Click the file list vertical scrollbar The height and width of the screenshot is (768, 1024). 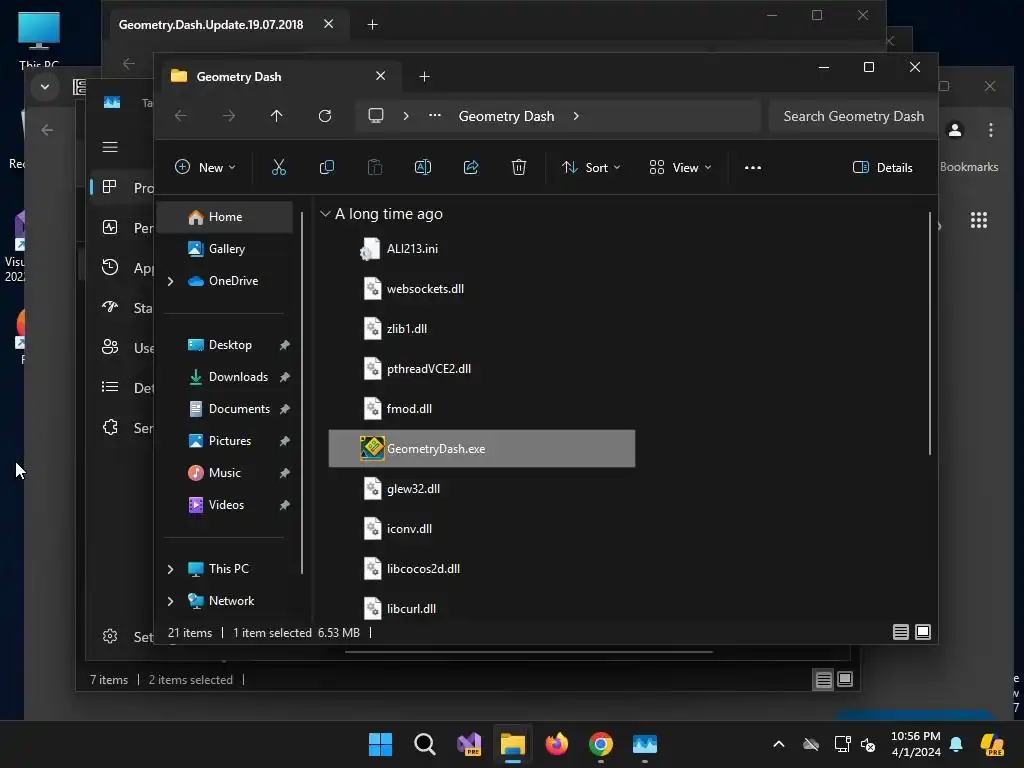pyautogui.click(x=930, y=333)
